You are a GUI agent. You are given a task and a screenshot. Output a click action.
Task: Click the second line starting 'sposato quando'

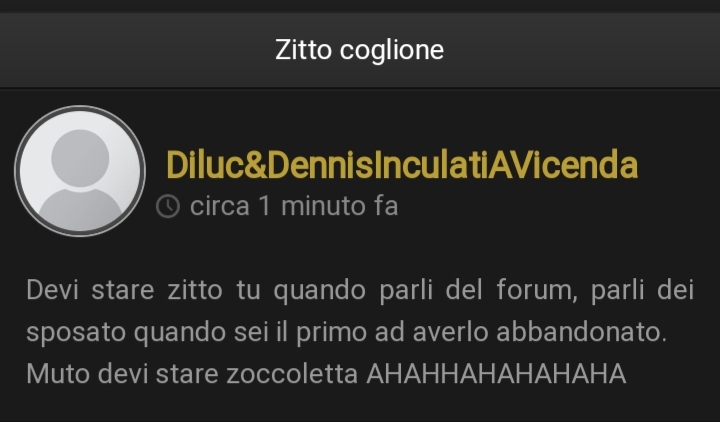pos(346,332)
